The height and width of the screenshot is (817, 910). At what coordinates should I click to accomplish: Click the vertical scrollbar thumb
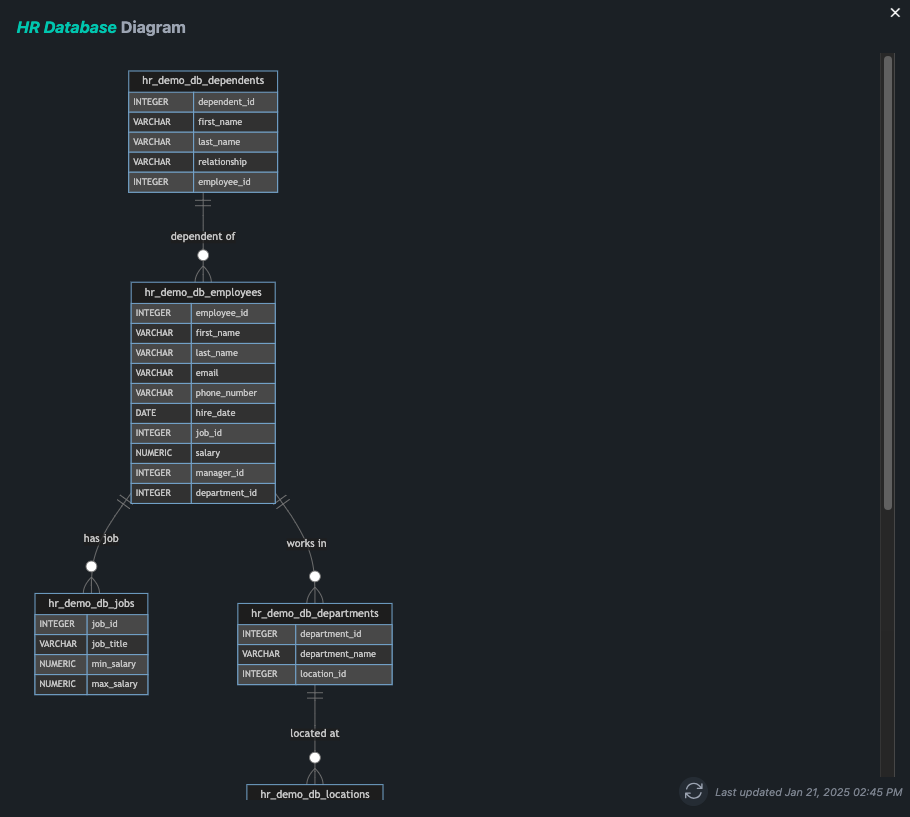pos(887,283)
